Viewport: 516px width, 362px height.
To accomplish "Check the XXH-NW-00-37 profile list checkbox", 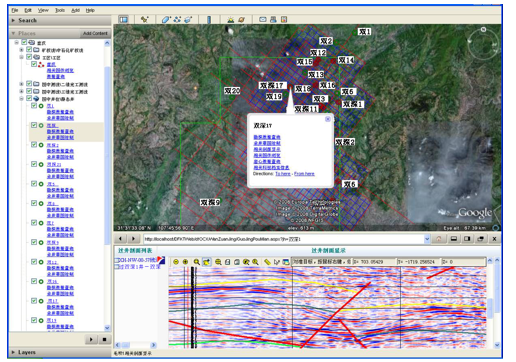I will (x=117, y=260).
